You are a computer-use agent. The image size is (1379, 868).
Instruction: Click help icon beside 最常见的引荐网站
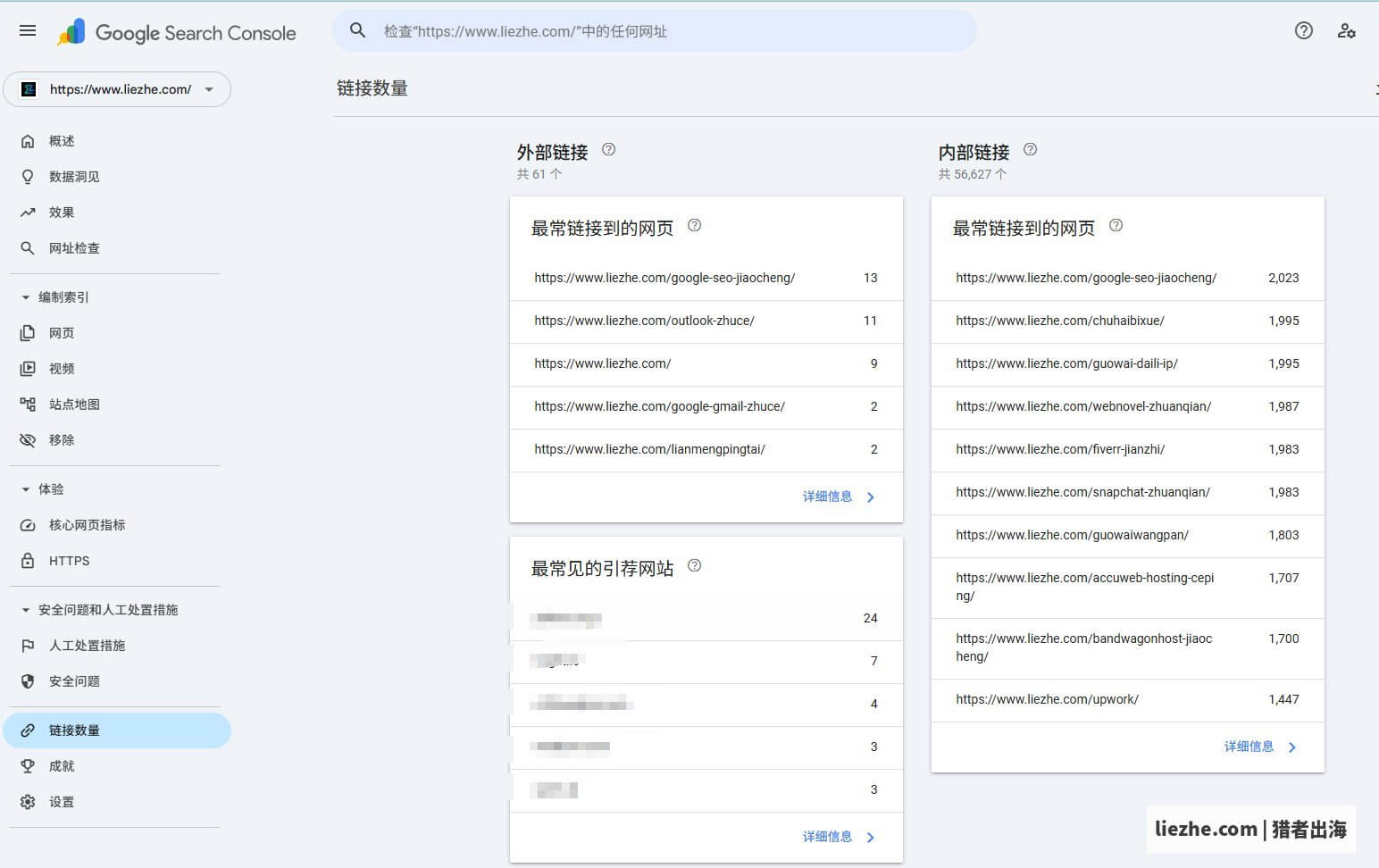point(694,566)
